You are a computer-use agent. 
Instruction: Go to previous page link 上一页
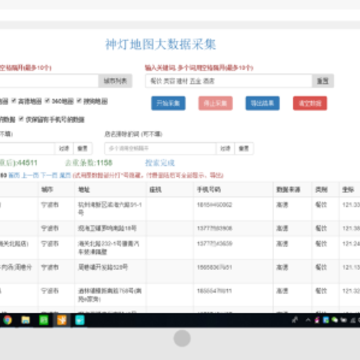30,175
